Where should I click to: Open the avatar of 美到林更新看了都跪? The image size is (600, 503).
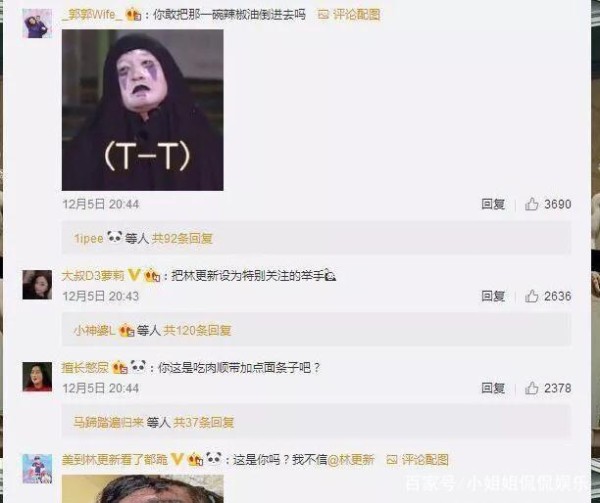tap(37, 469)
